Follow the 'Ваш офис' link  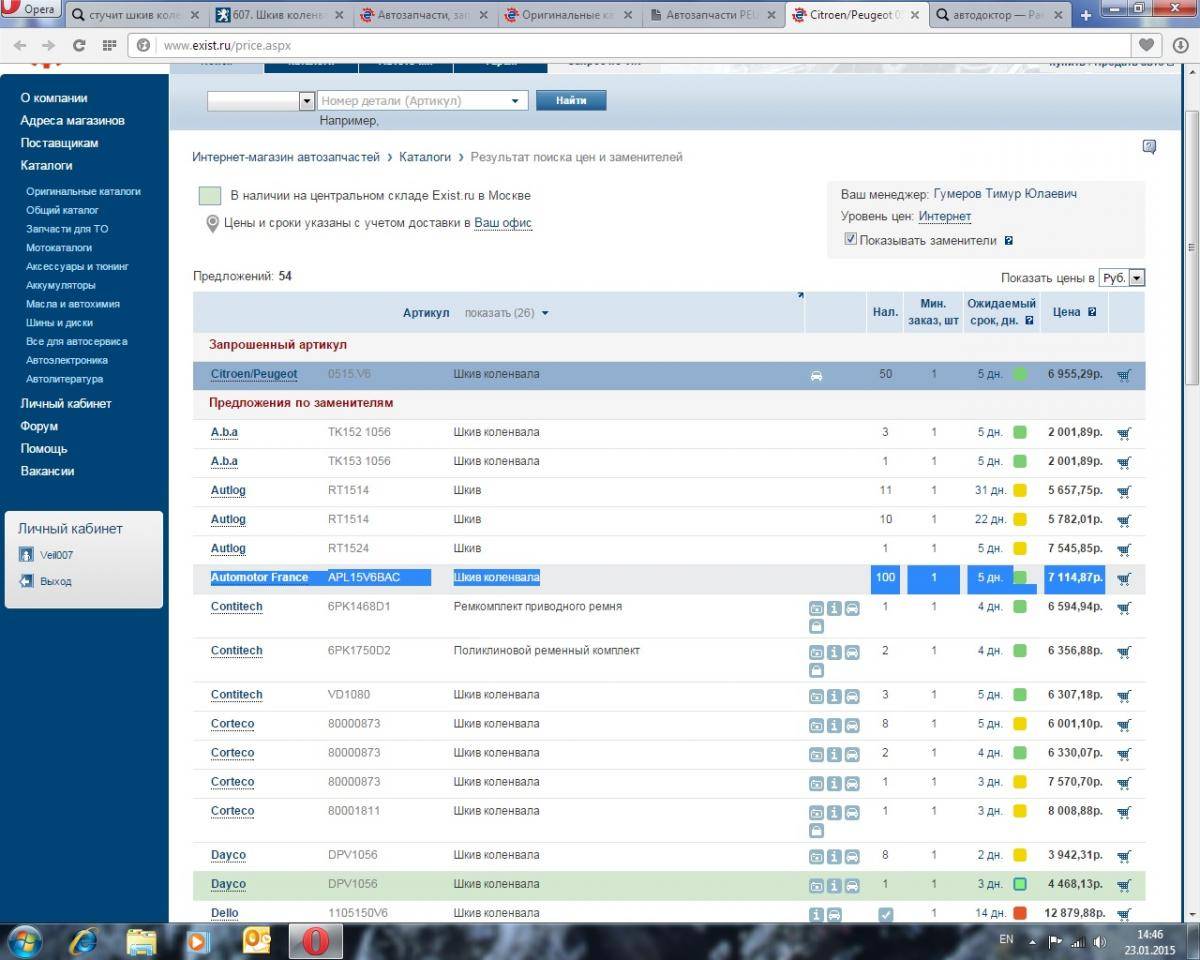(503, 223)
